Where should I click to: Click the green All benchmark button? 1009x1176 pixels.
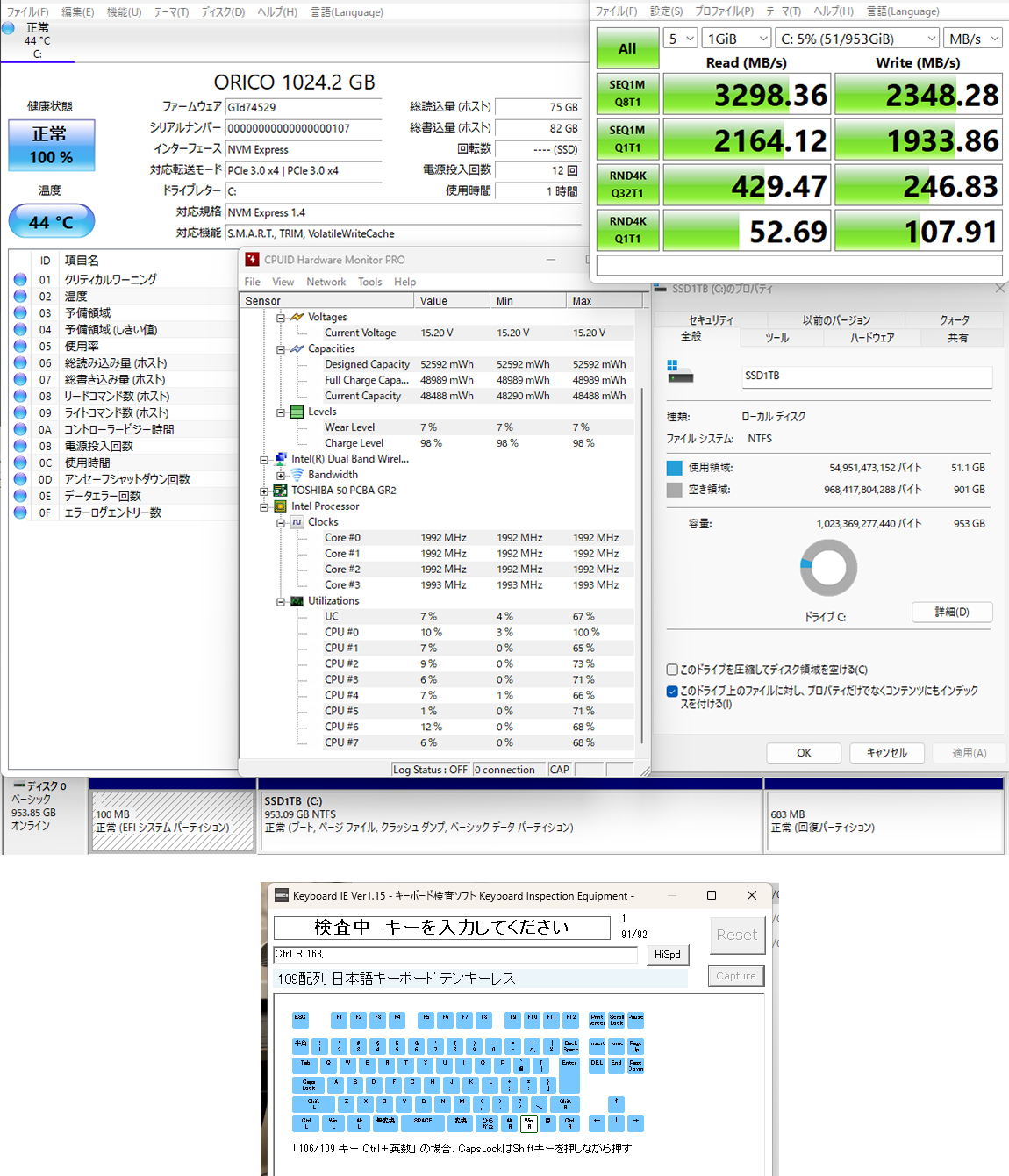coord(627,48)
